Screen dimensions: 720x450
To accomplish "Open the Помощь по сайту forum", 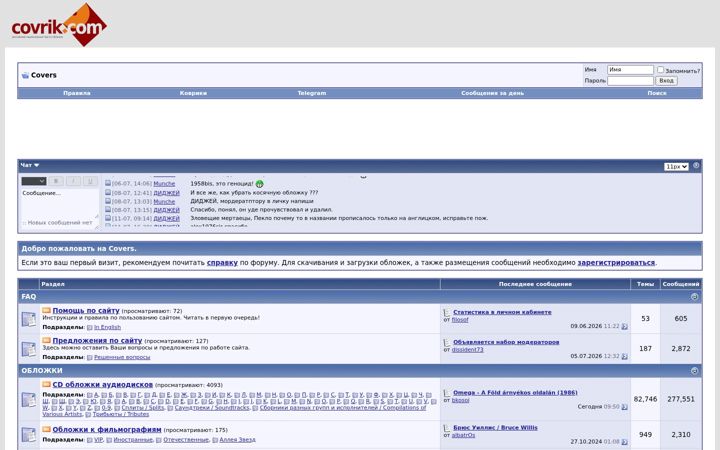I will click(86, 311).
